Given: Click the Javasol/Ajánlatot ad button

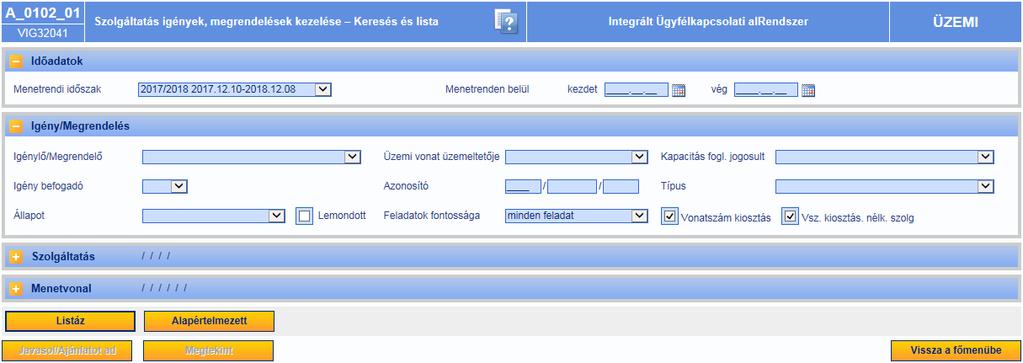Looking at the screenshot, I should [68, 351].
